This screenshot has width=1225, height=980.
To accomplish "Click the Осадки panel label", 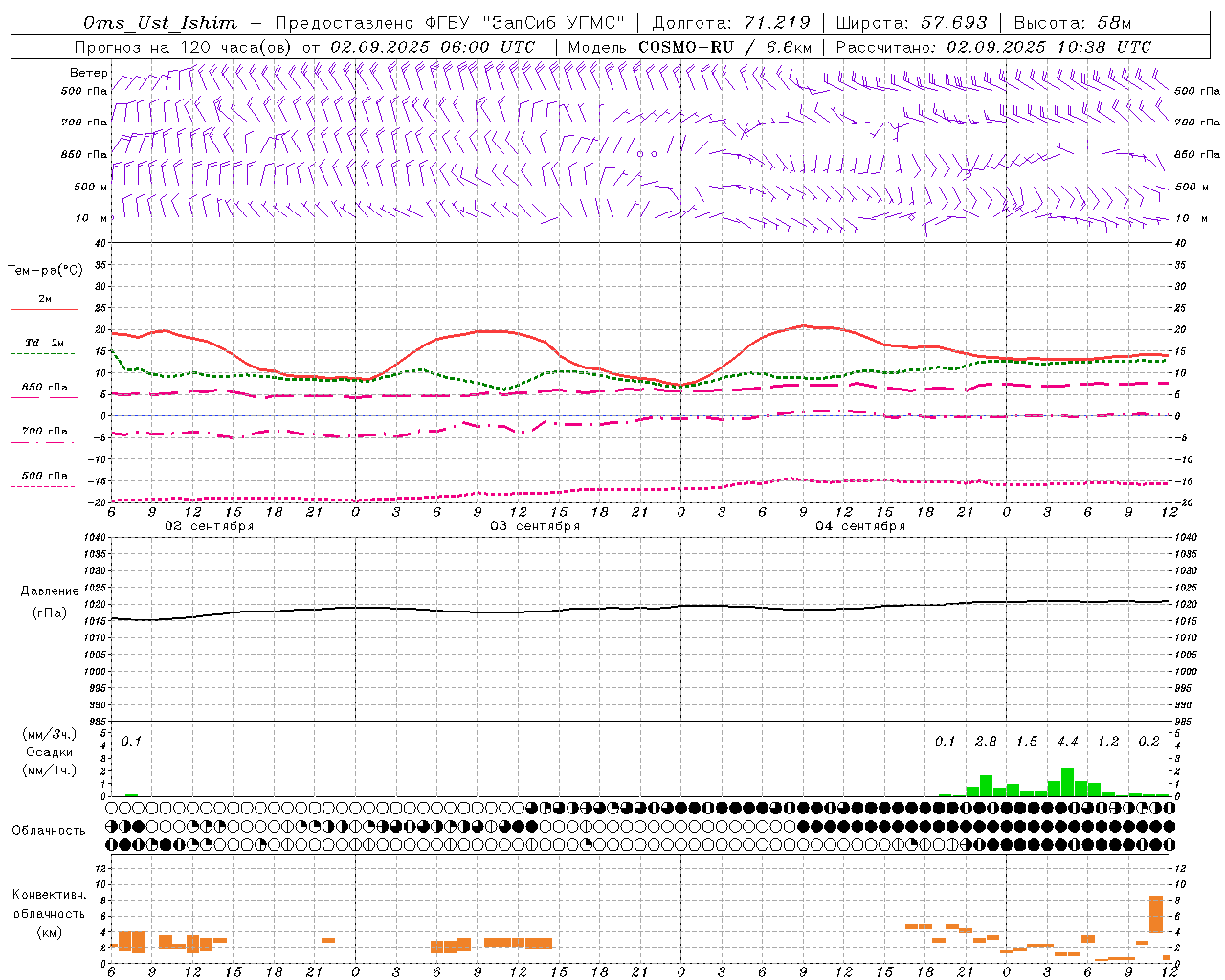I will (50, 752).
